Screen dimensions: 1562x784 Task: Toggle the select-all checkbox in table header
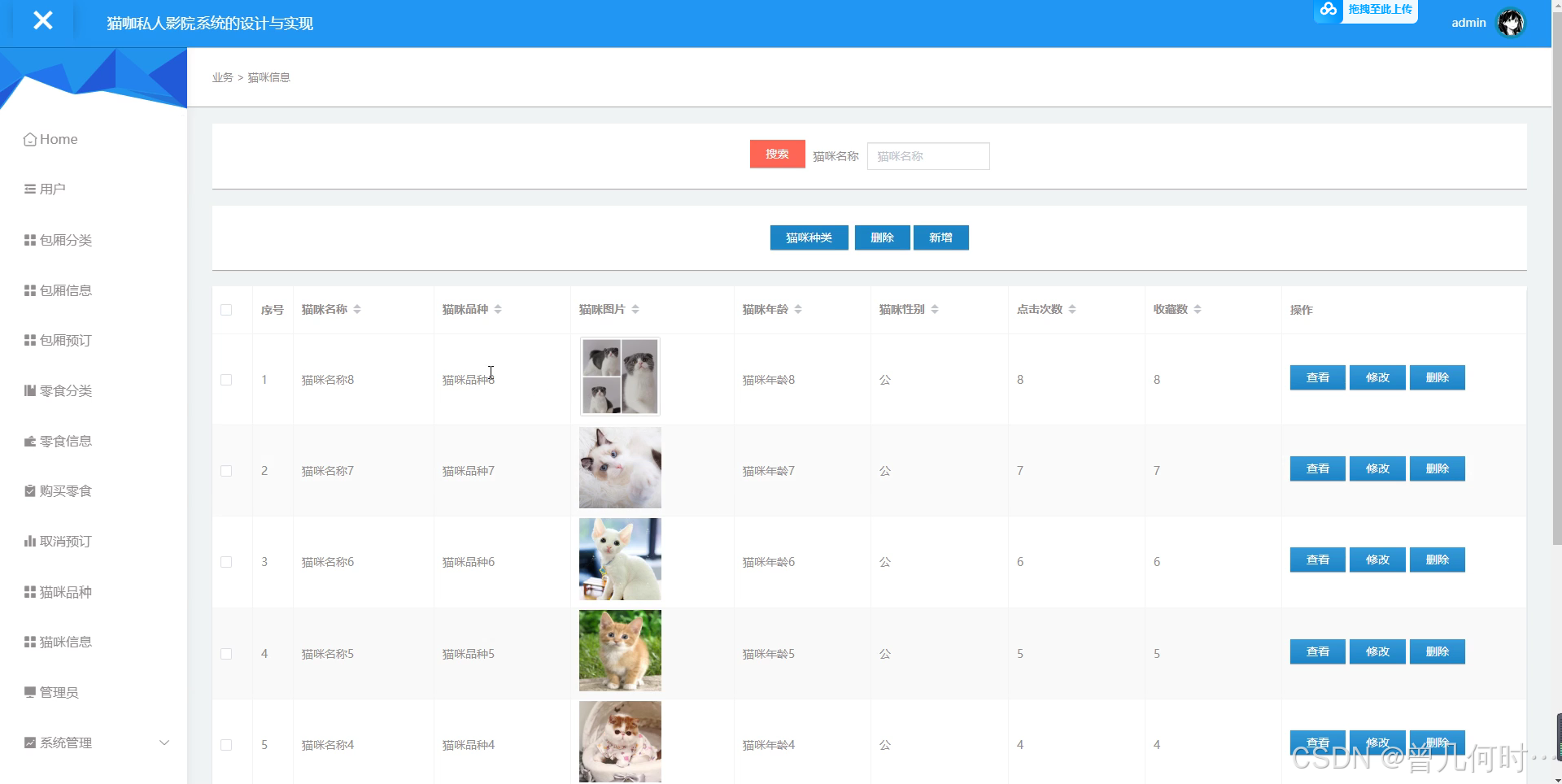[x=226, y=310]
